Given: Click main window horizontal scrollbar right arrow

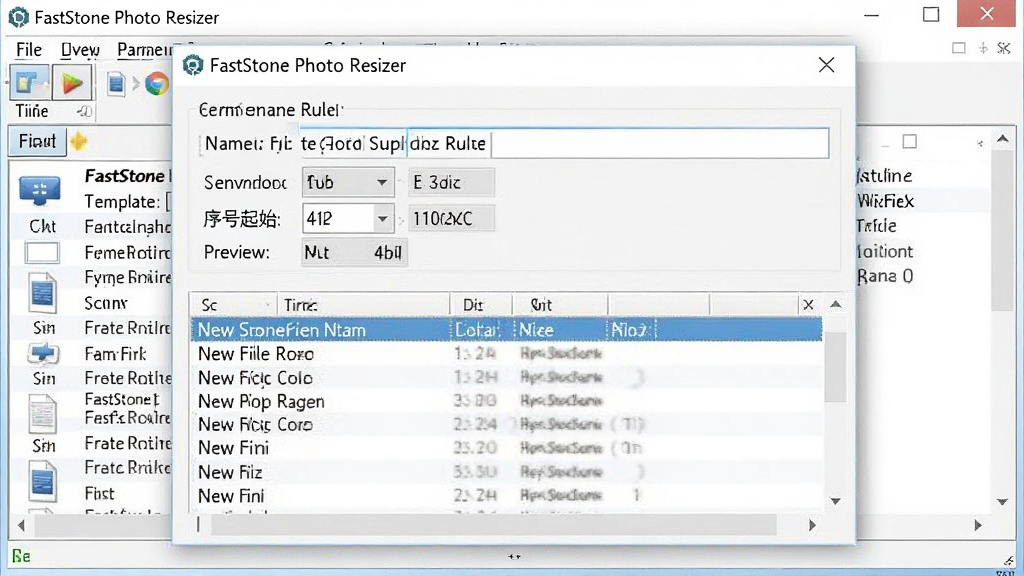Looking at the screenshot, I should click(978, 525).
